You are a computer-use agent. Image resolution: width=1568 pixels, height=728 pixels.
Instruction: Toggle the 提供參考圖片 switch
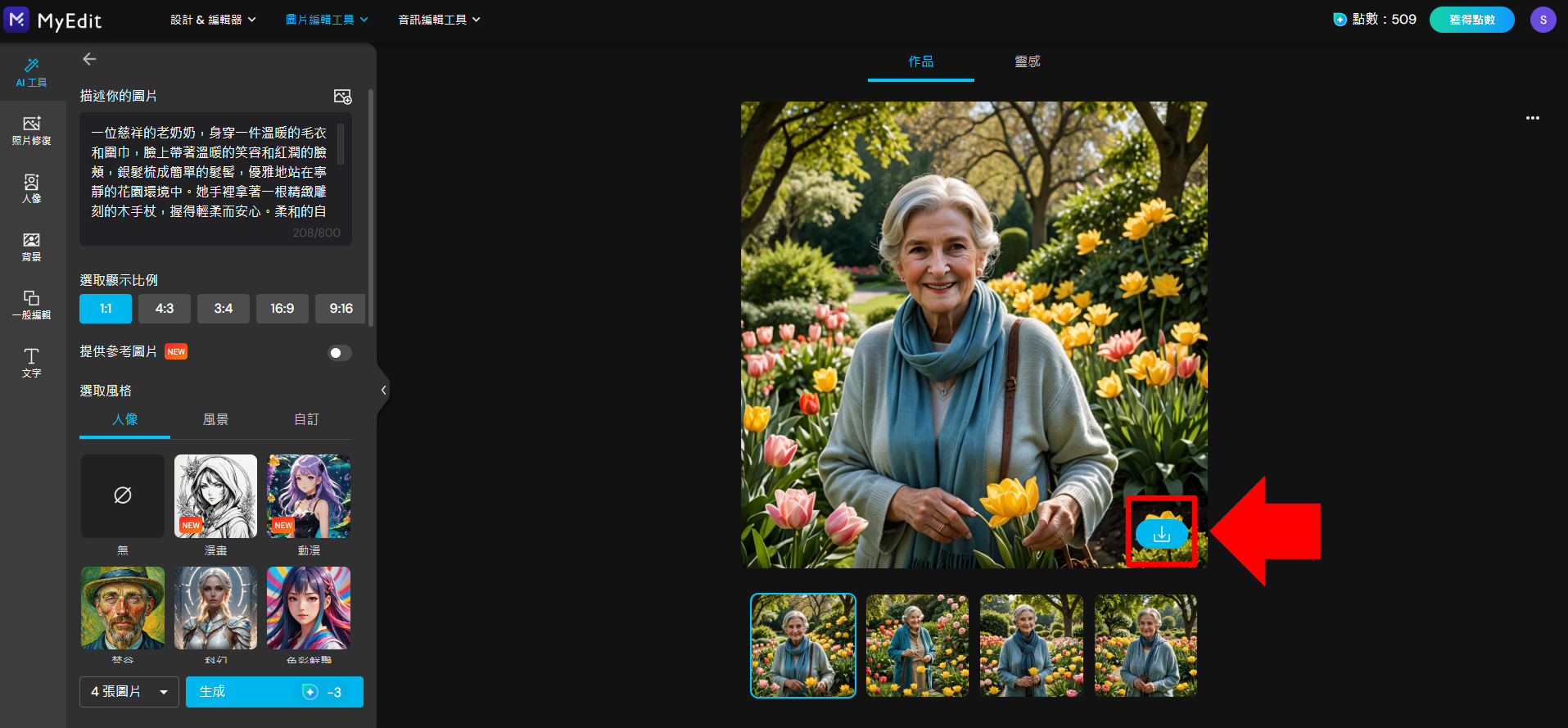340,353
